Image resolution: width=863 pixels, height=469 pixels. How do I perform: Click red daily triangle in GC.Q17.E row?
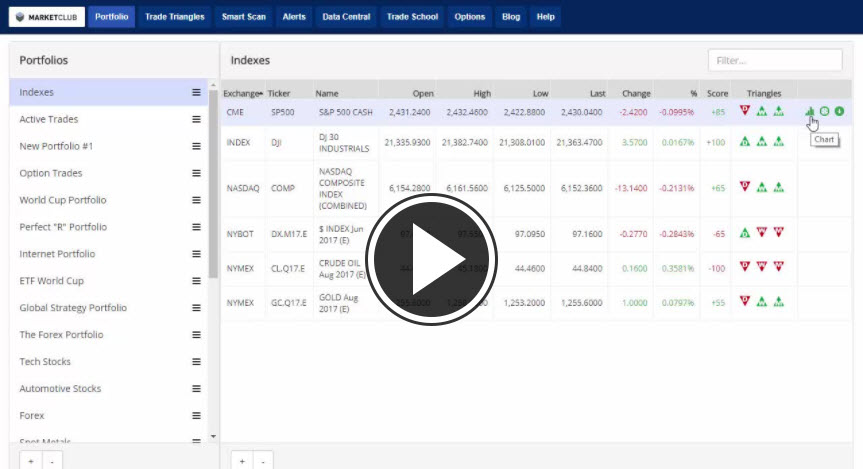tap(745, 301)
